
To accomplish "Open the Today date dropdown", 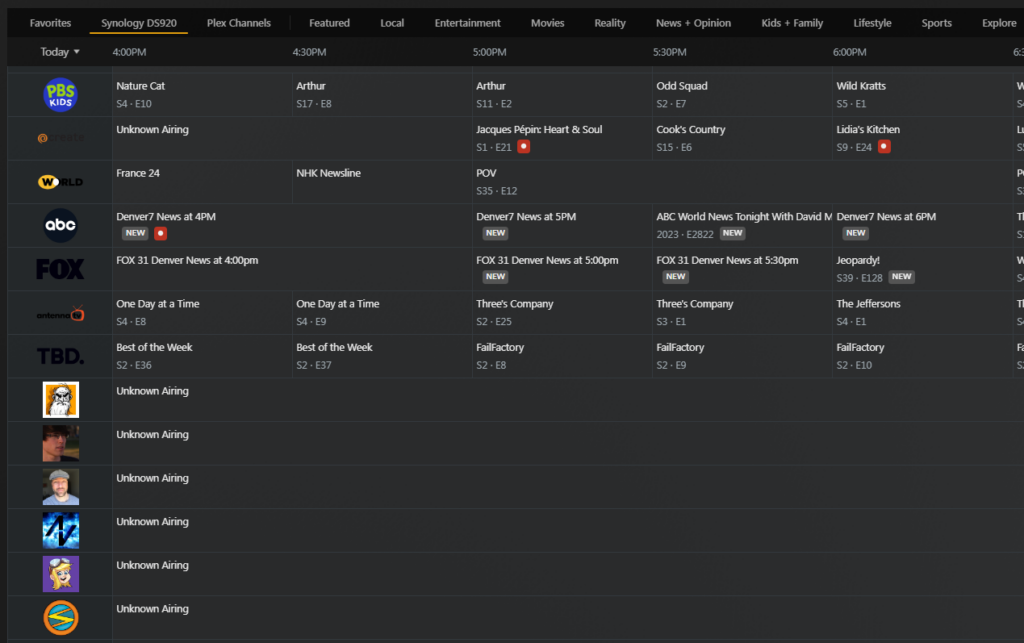I will point(59,52).
